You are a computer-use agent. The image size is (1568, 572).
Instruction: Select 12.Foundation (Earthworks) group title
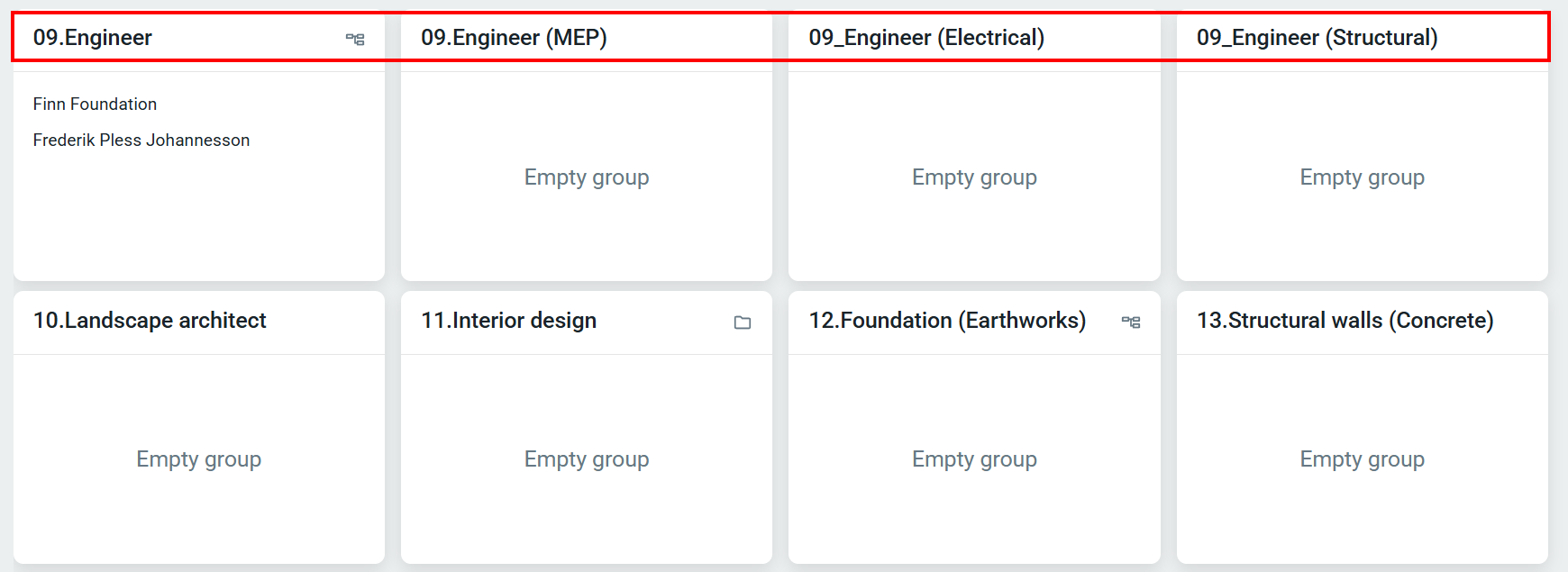tap(947, 321)
